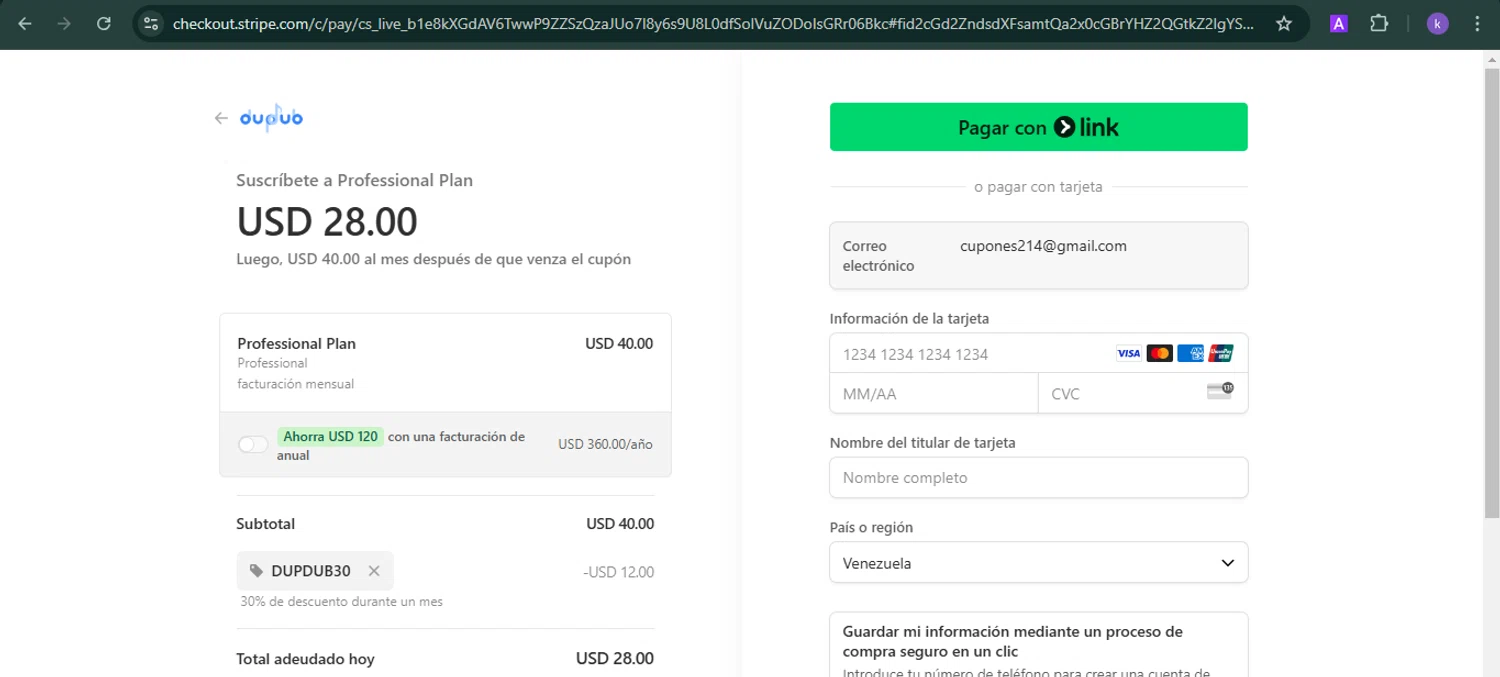
Task: Click the browser back arrow
Action: tap(25, 23)
